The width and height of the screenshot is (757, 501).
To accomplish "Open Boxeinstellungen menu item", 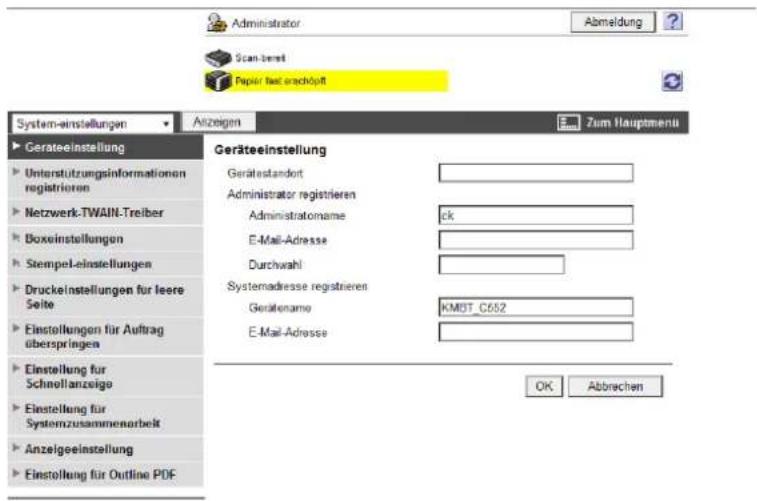I will (x=105, y=239).
